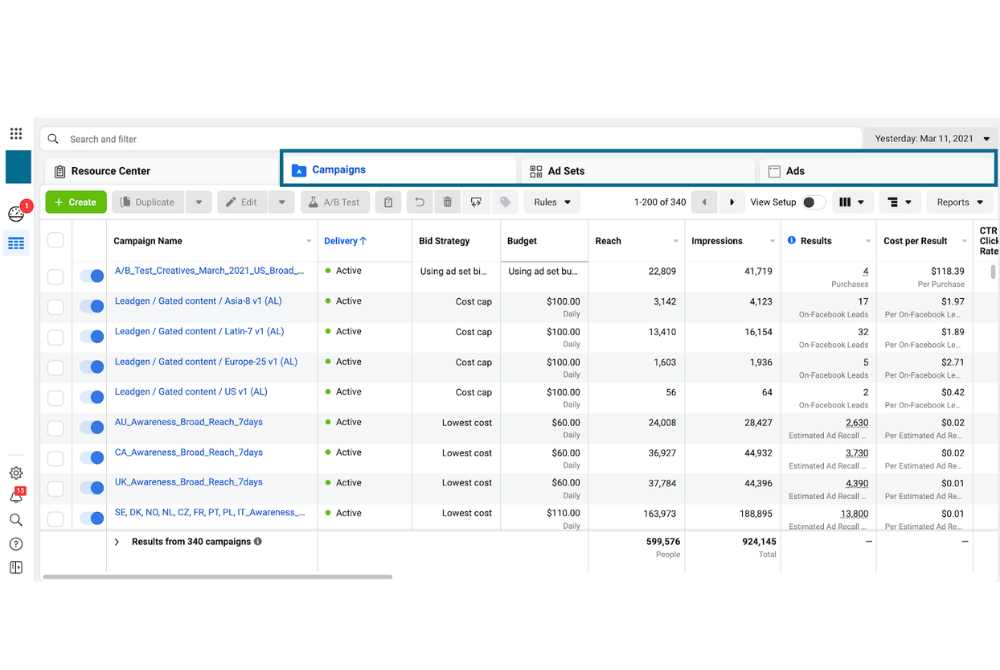The height and width of the screenshot is (670, 1000).
Task: Click the Edit button
Action: [242, 202]
